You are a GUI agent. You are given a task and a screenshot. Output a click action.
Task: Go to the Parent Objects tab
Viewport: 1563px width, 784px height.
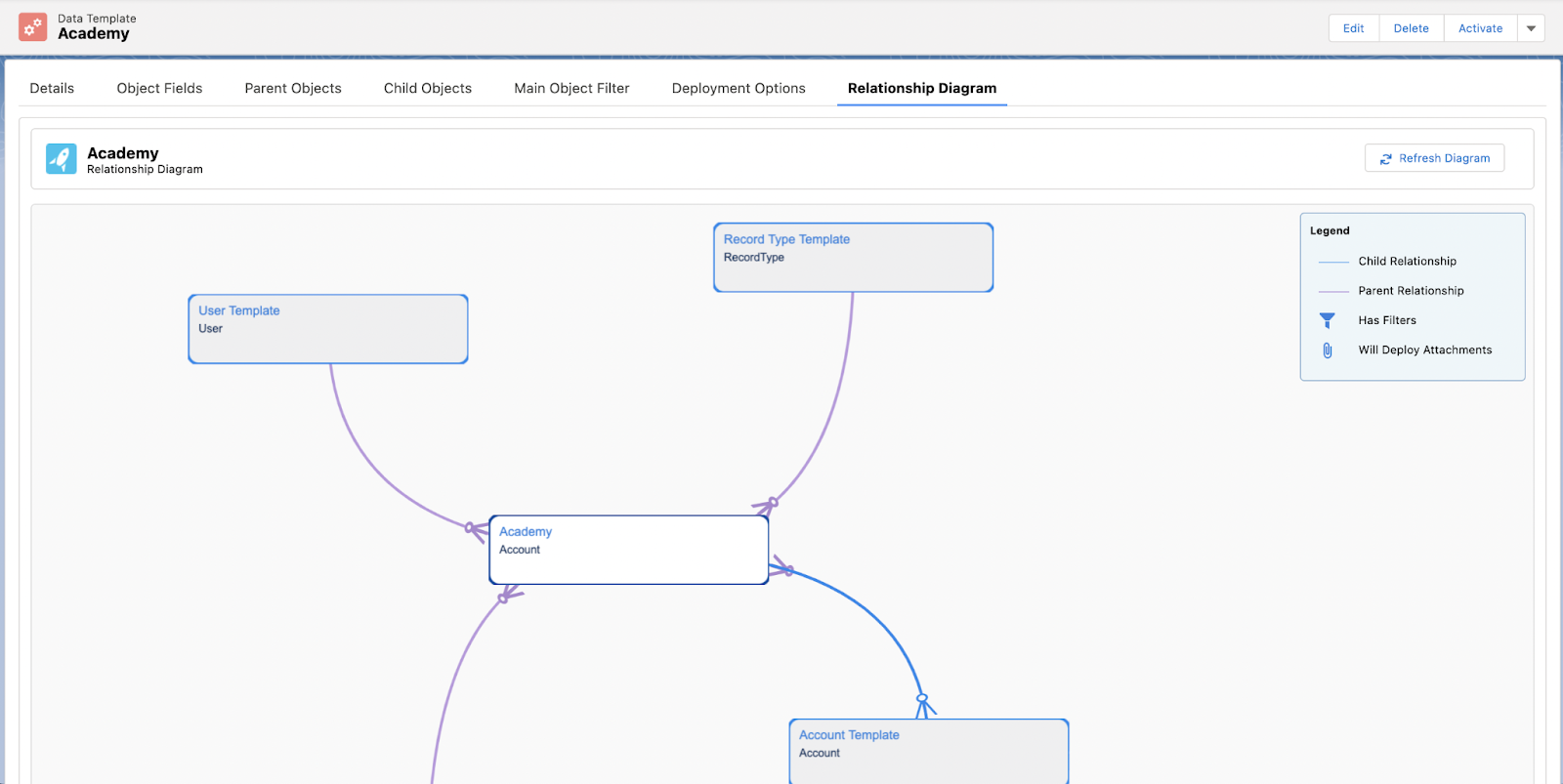click(x=293, y=88)
